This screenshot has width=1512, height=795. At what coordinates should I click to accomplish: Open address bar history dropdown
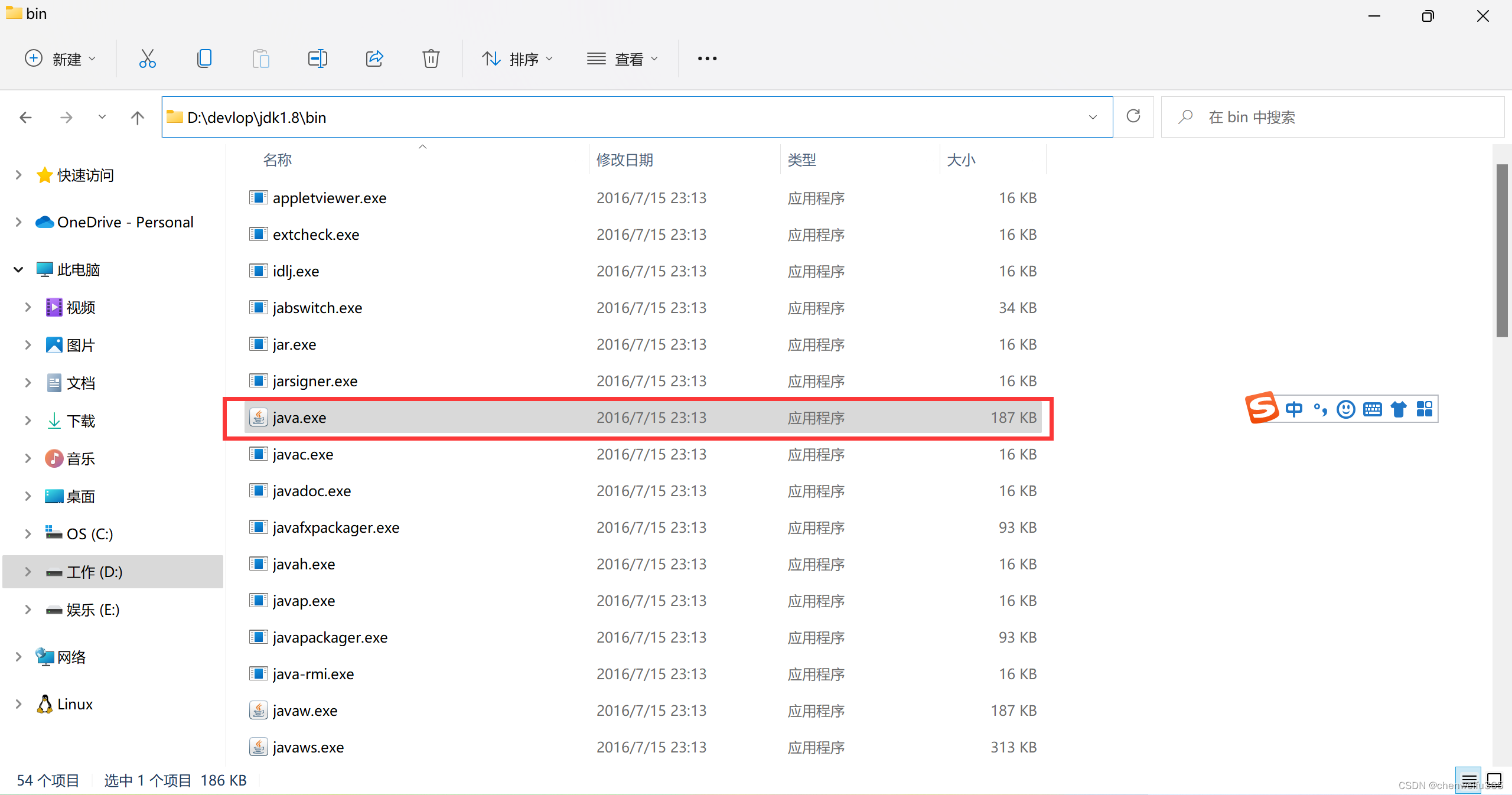[x=1093, y=117]
